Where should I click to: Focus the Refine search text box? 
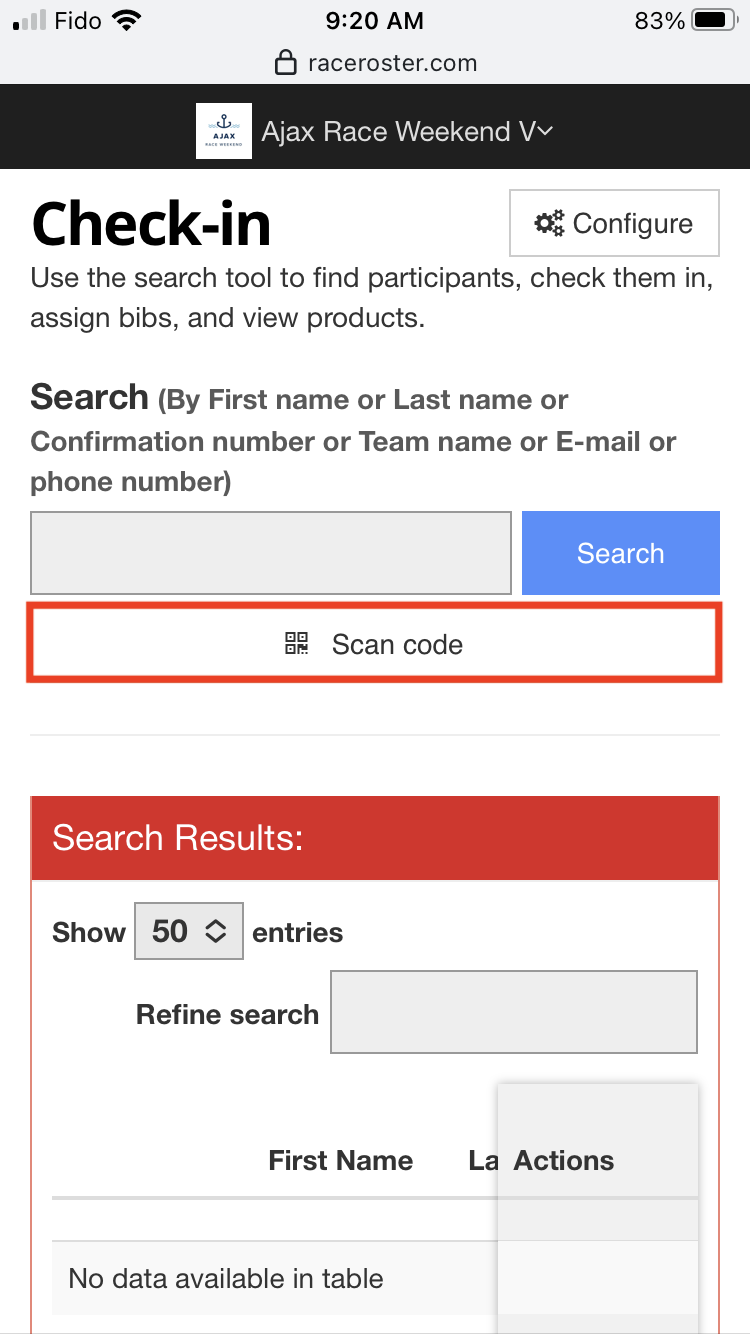pyautogui.click(x=513, y=1012)
